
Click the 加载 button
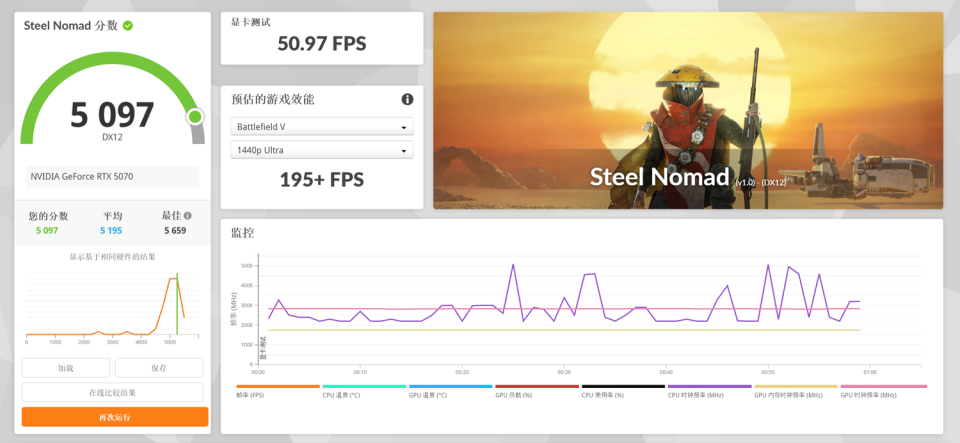point(66,368)
